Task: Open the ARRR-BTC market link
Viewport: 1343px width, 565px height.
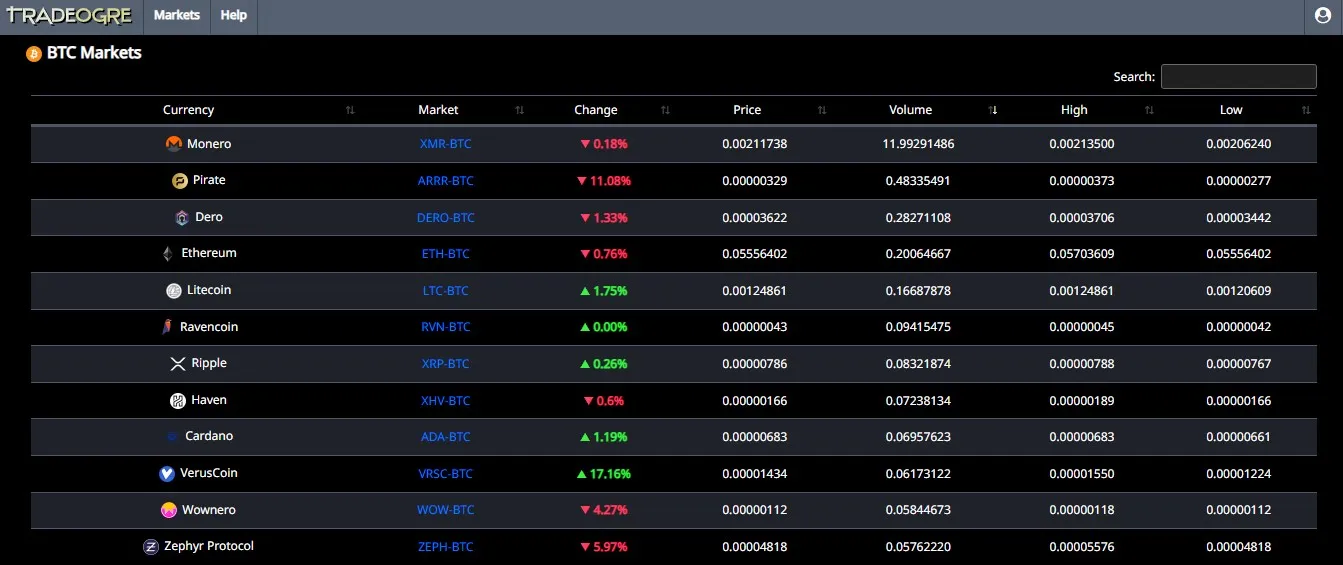Action: coord(446,181)
